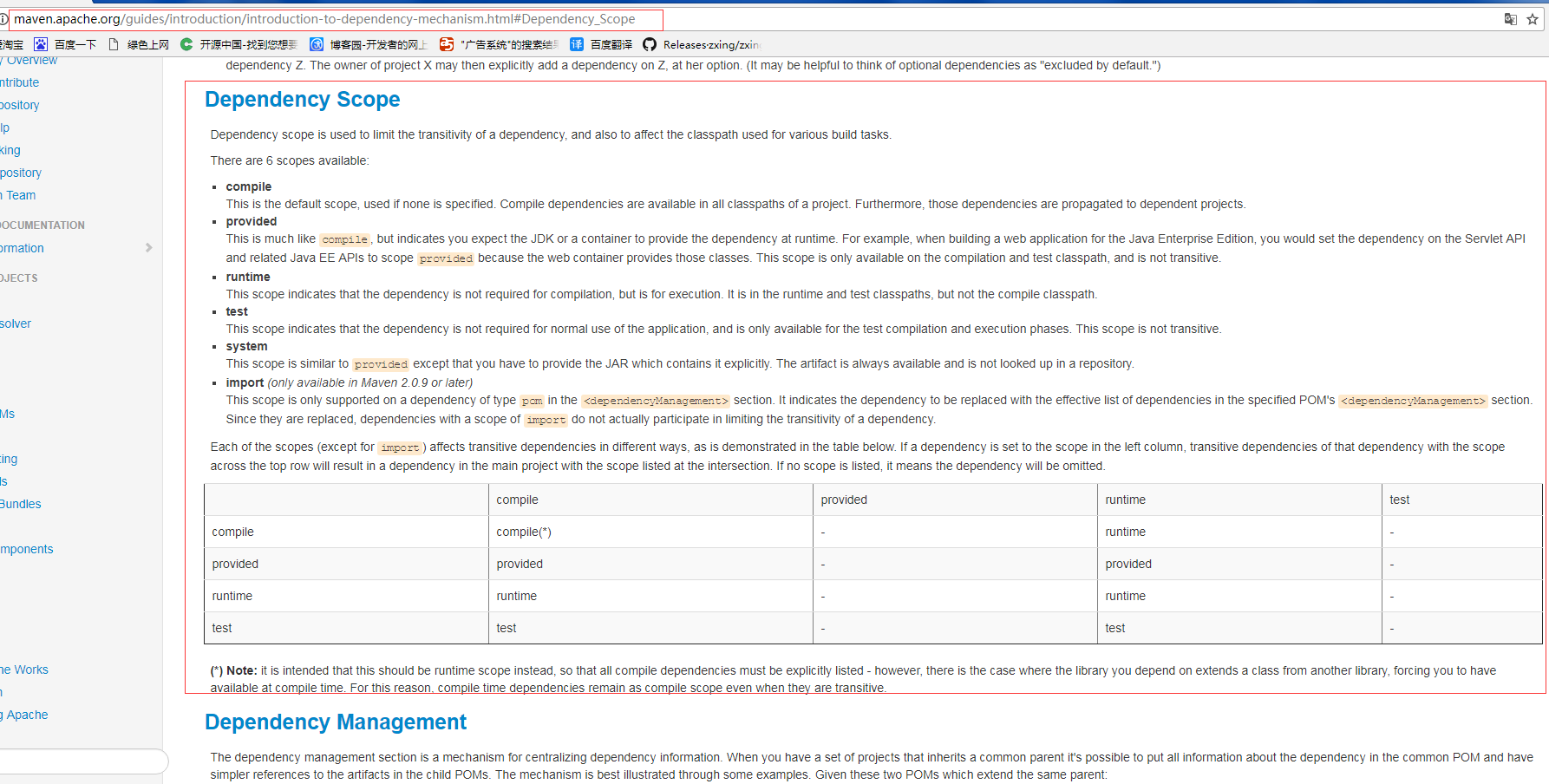Image resolution: width=1549 pixels, height=784 pixels.
Task: Click the 'Dependency Scope' heading
Action: (302, 100)
